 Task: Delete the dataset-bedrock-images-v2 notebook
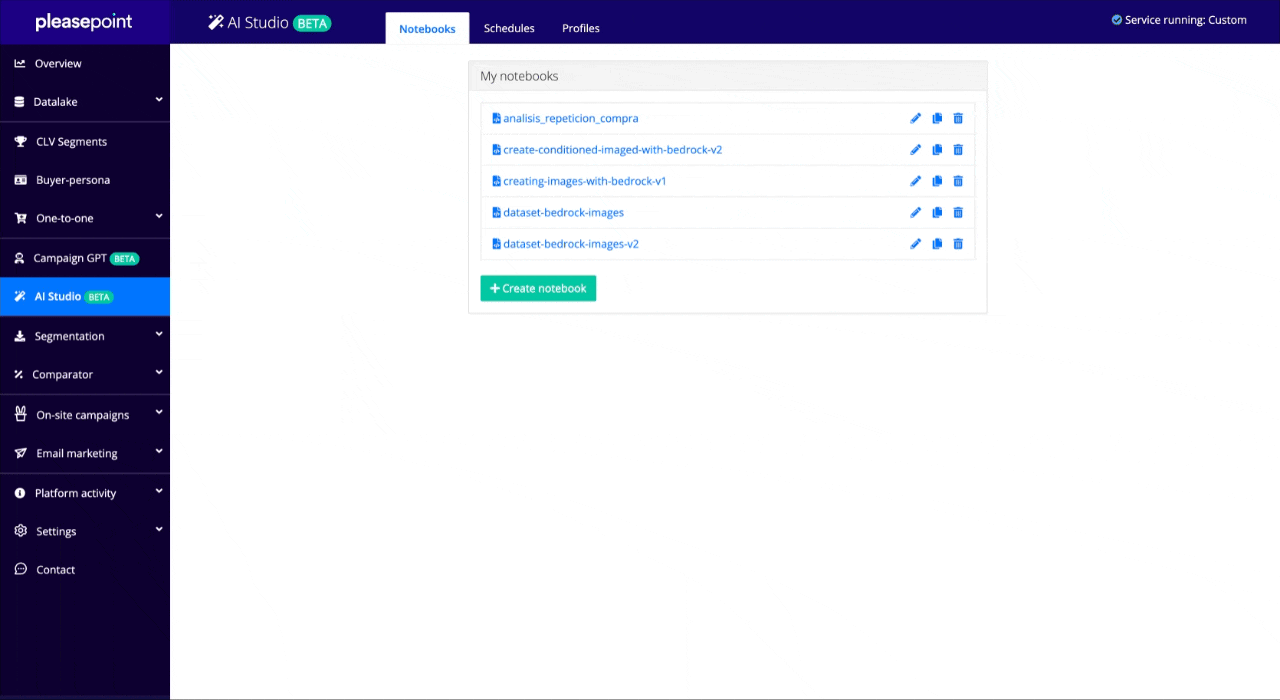958,244
